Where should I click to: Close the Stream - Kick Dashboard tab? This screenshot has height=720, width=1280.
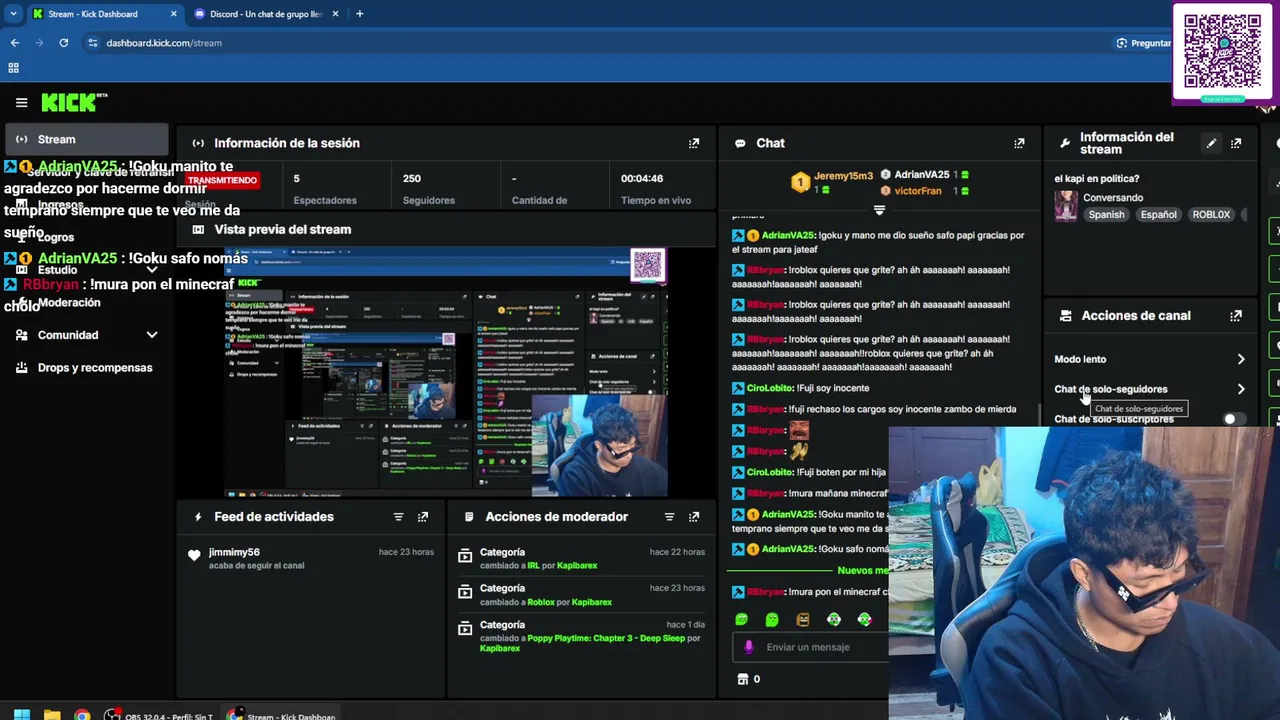(x=173, y=14)
